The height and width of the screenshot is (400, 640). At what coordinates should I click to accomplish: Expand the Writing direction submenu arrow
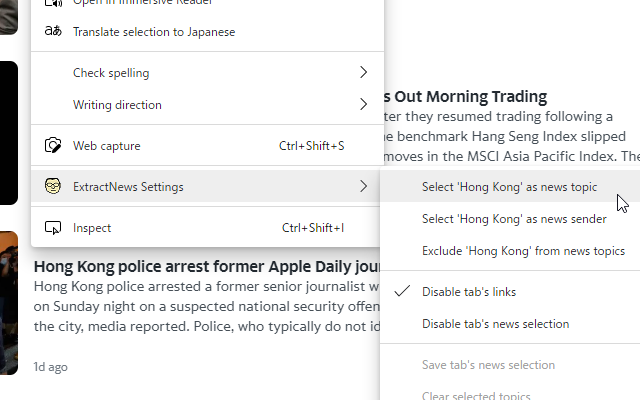(x=364, y=105)
